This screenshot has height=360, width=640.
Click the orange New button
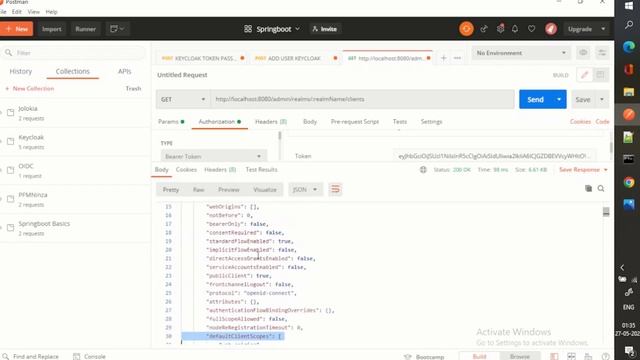coord(16,29)
